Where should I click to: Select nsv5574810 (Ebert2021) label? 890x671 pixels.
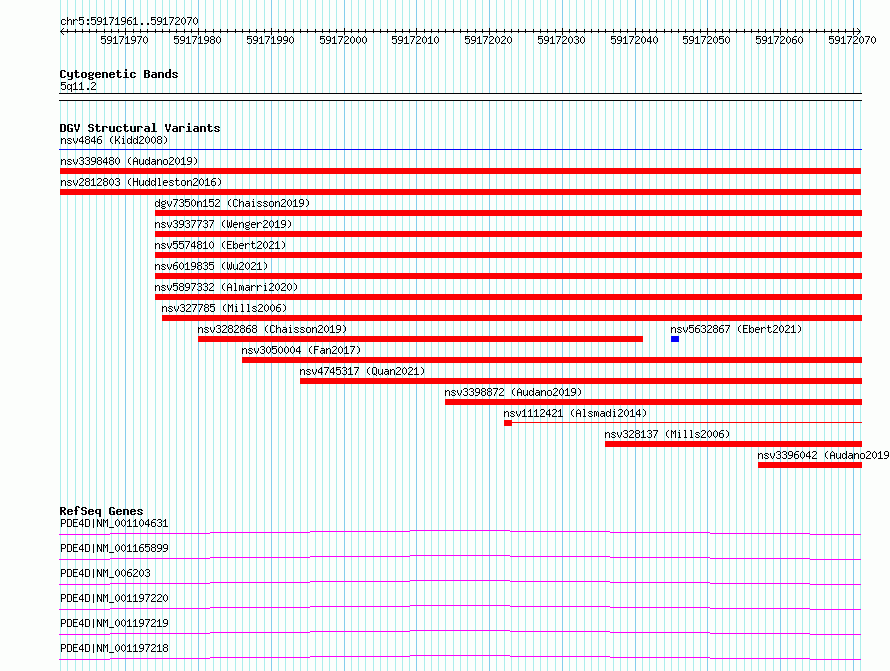220,245
